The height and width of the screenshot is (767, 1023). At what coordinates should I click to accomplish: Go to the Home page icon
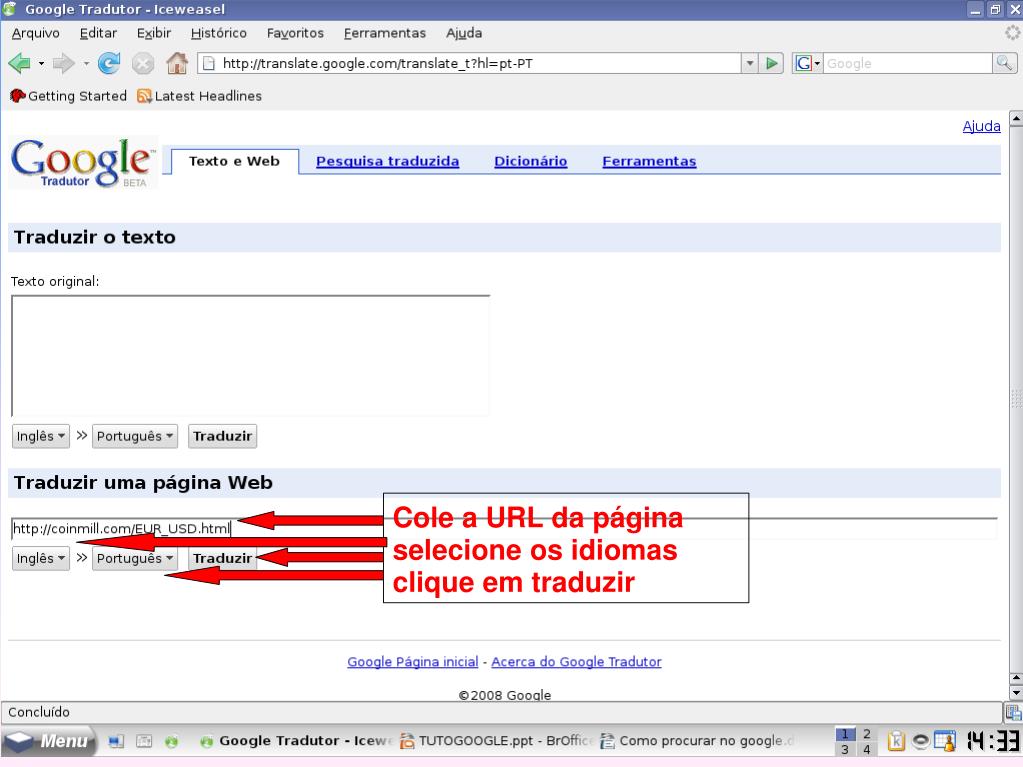[177, 63]
